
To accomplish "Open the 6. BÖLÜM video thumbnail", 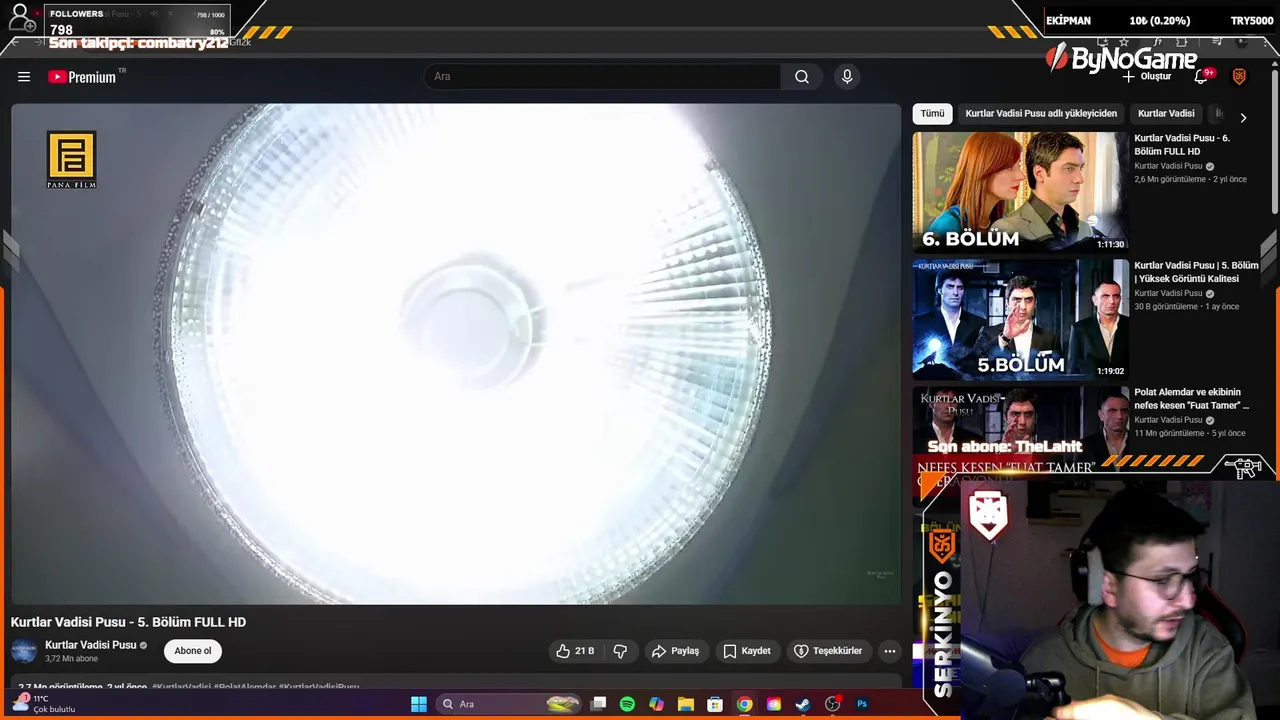I will (x=1020, y=191).
